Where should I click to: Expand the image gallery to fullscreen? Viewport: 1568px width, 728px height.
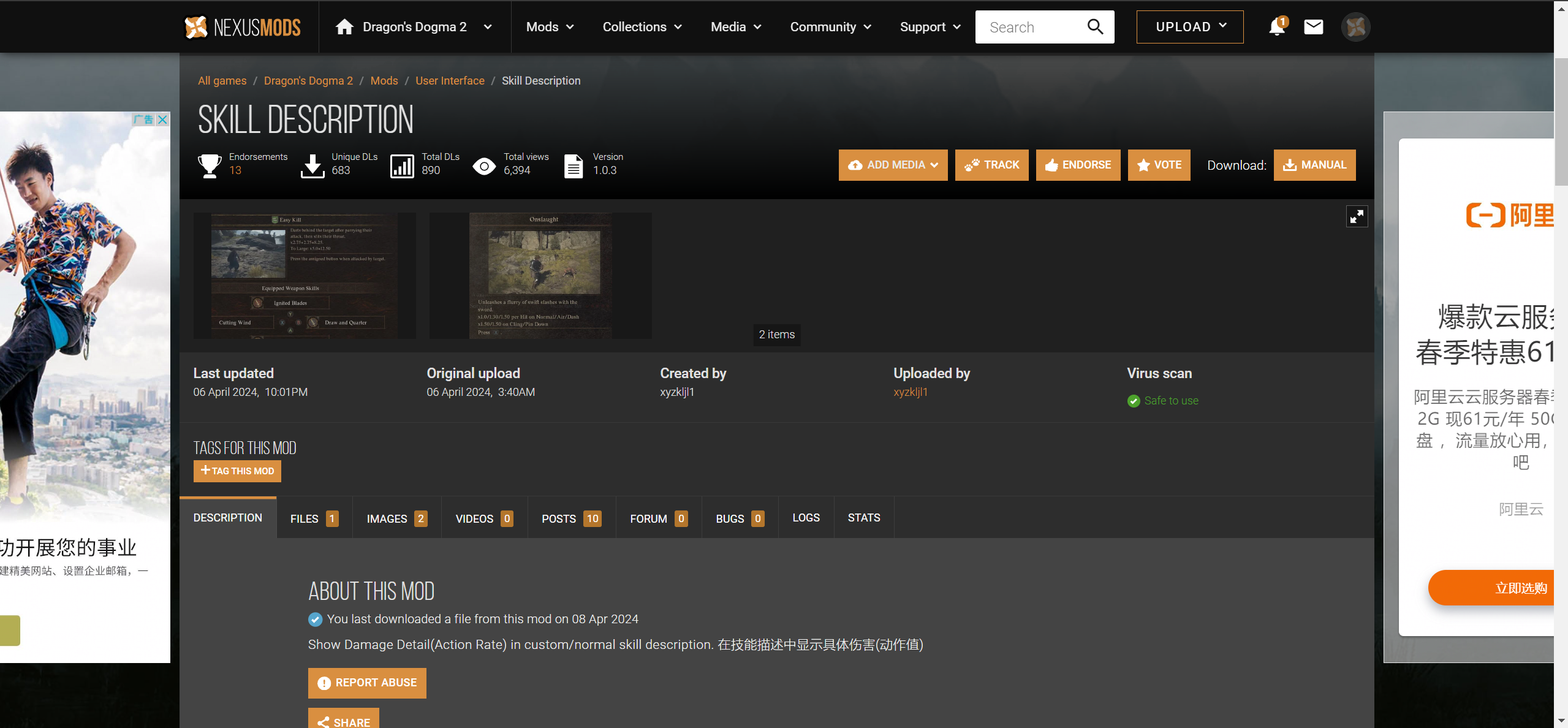click(x=1357, y=216)
